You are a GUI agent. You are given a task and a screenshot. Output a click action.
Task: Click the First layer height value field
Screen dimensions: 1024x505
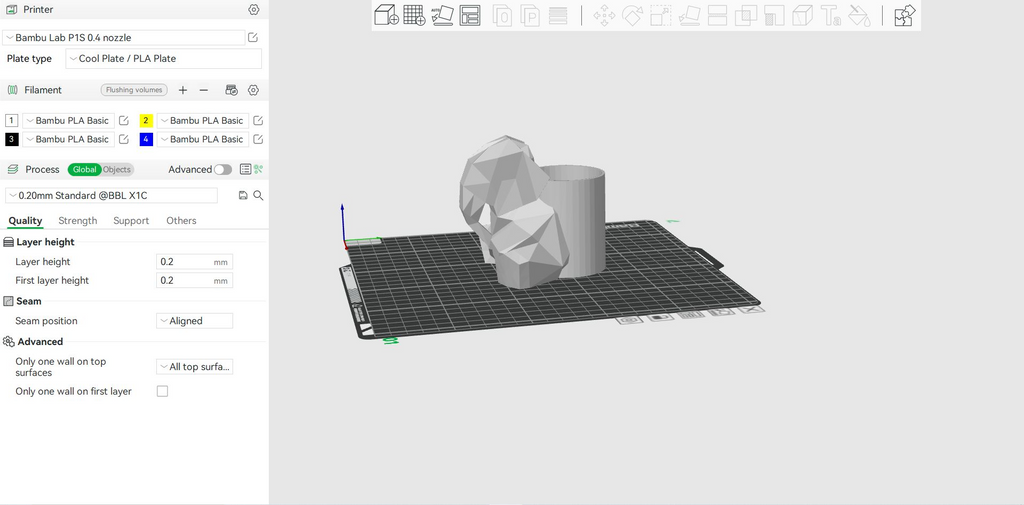coord(195,280)
